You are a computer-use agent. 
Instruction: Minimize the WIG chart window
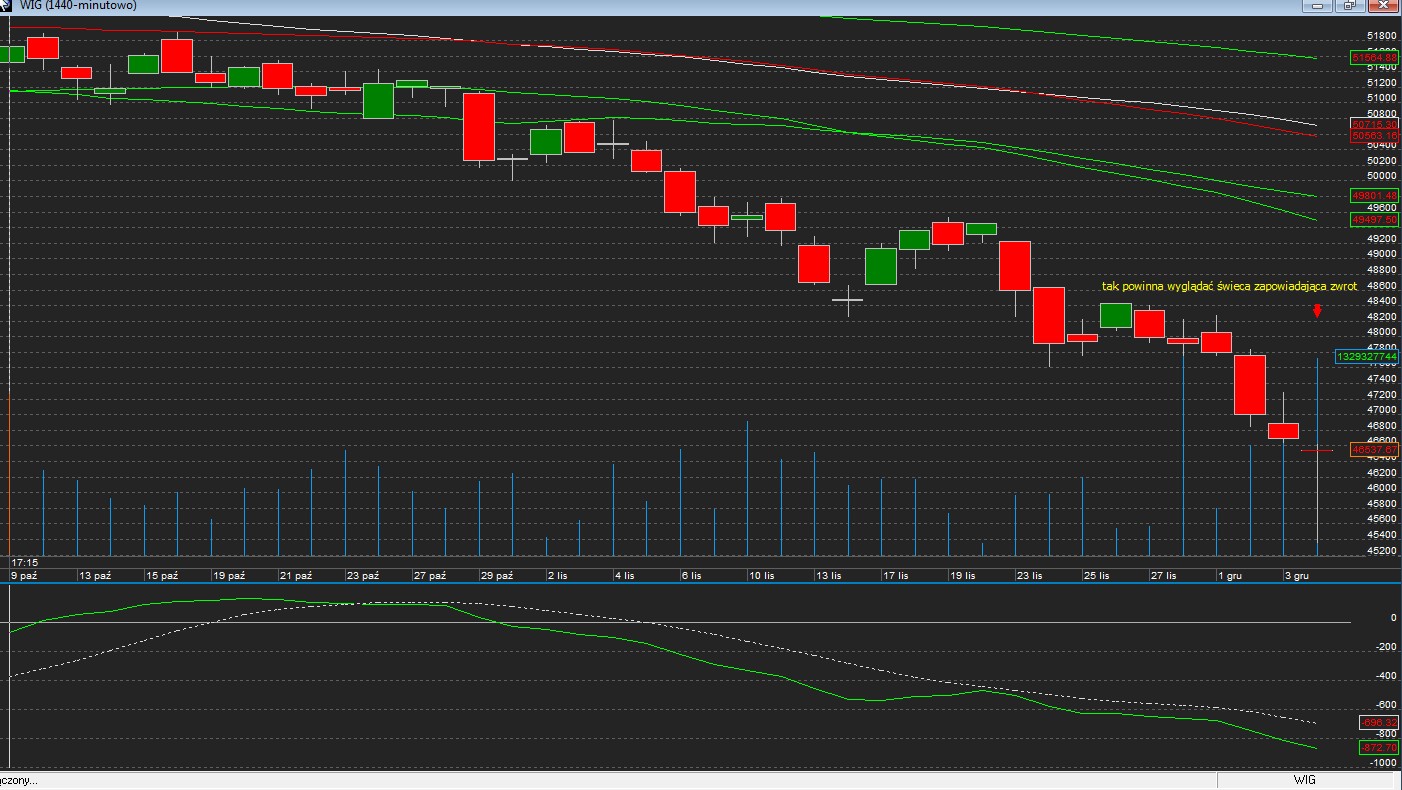(x=1317, y=5)
